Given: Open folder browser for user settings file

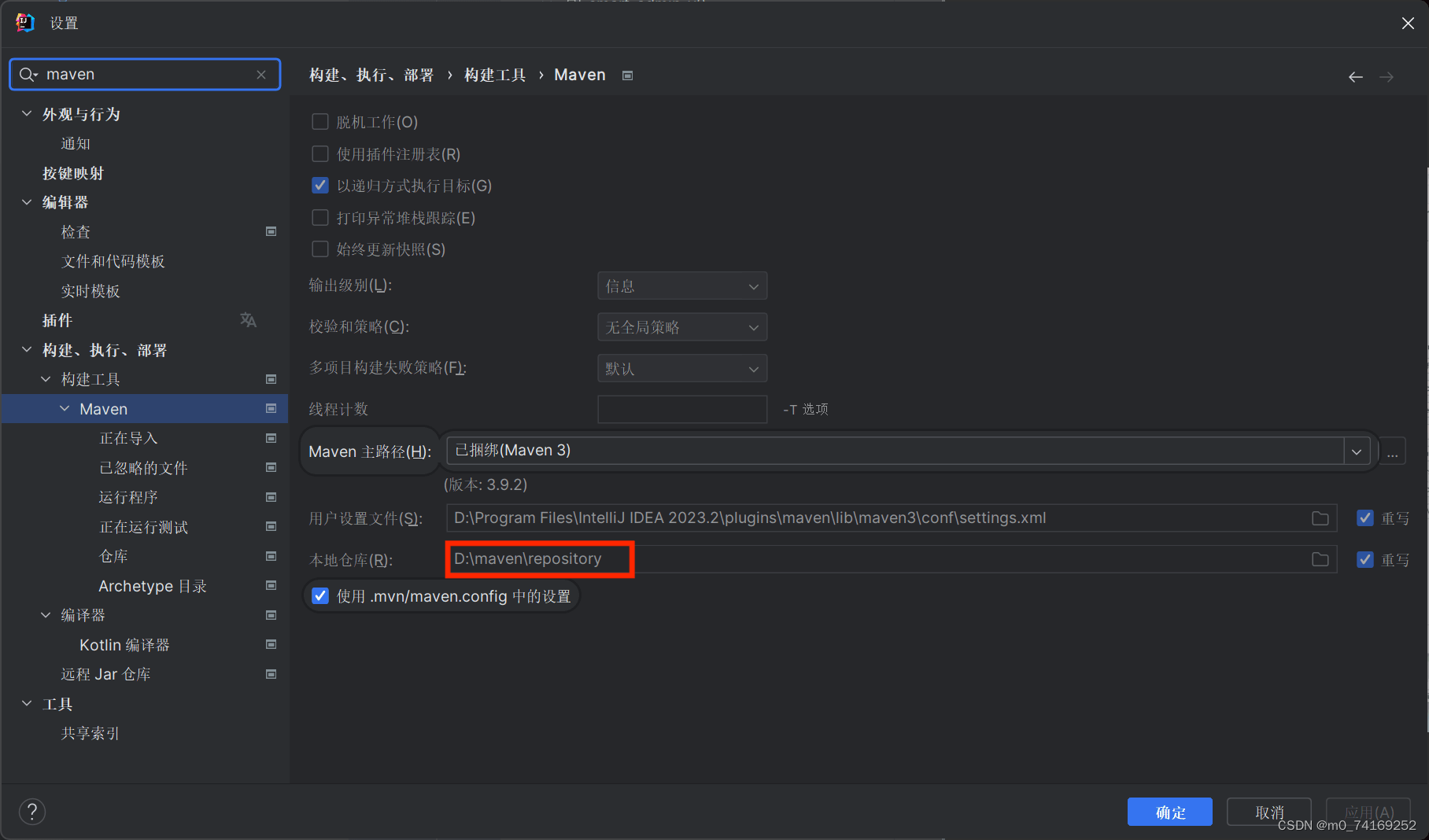Looking at the screenshot, I should [1320, 518].
